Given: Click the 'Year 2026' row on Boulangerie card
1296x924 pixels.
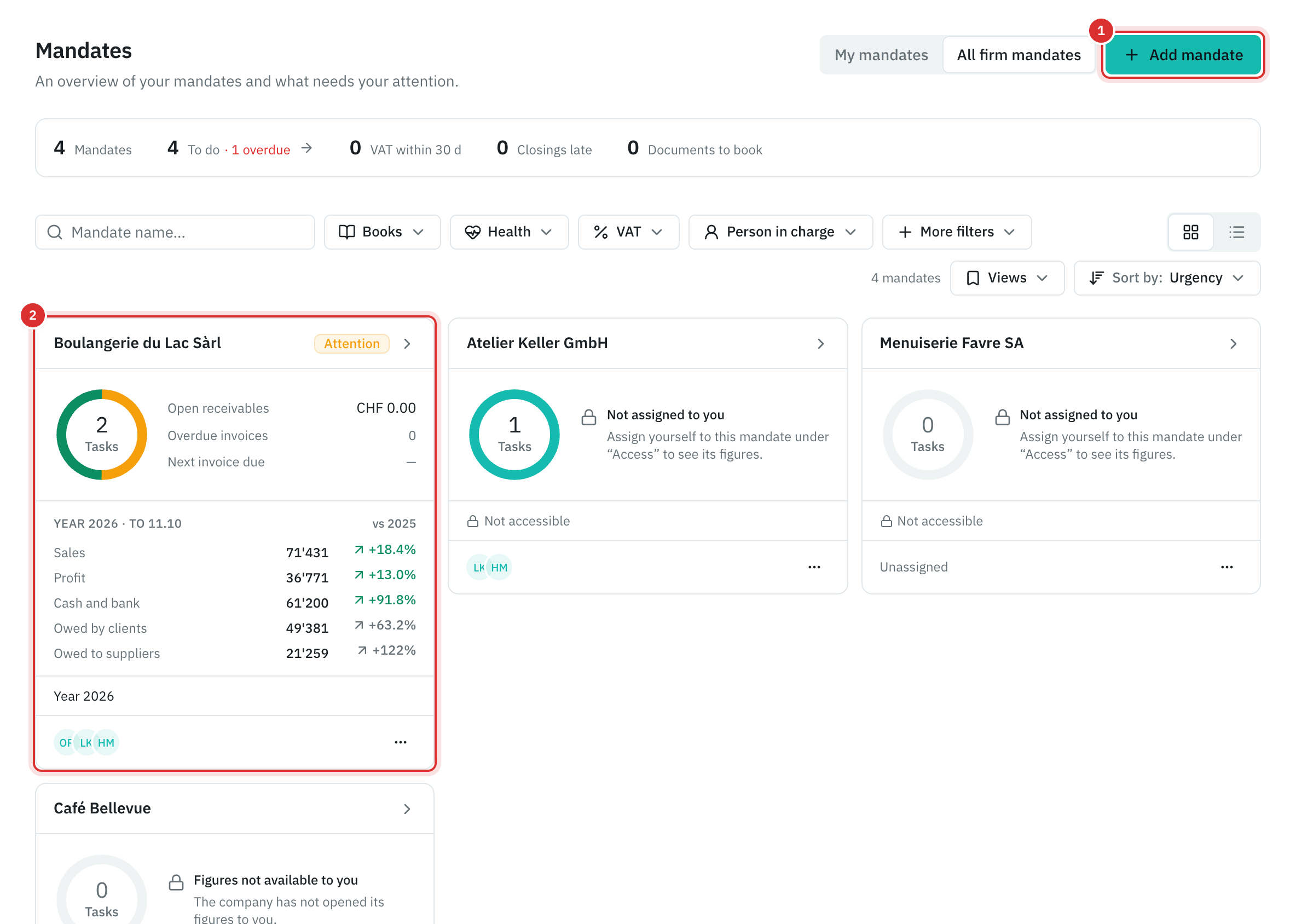Looking at the screenshot, I should point(234,696).
